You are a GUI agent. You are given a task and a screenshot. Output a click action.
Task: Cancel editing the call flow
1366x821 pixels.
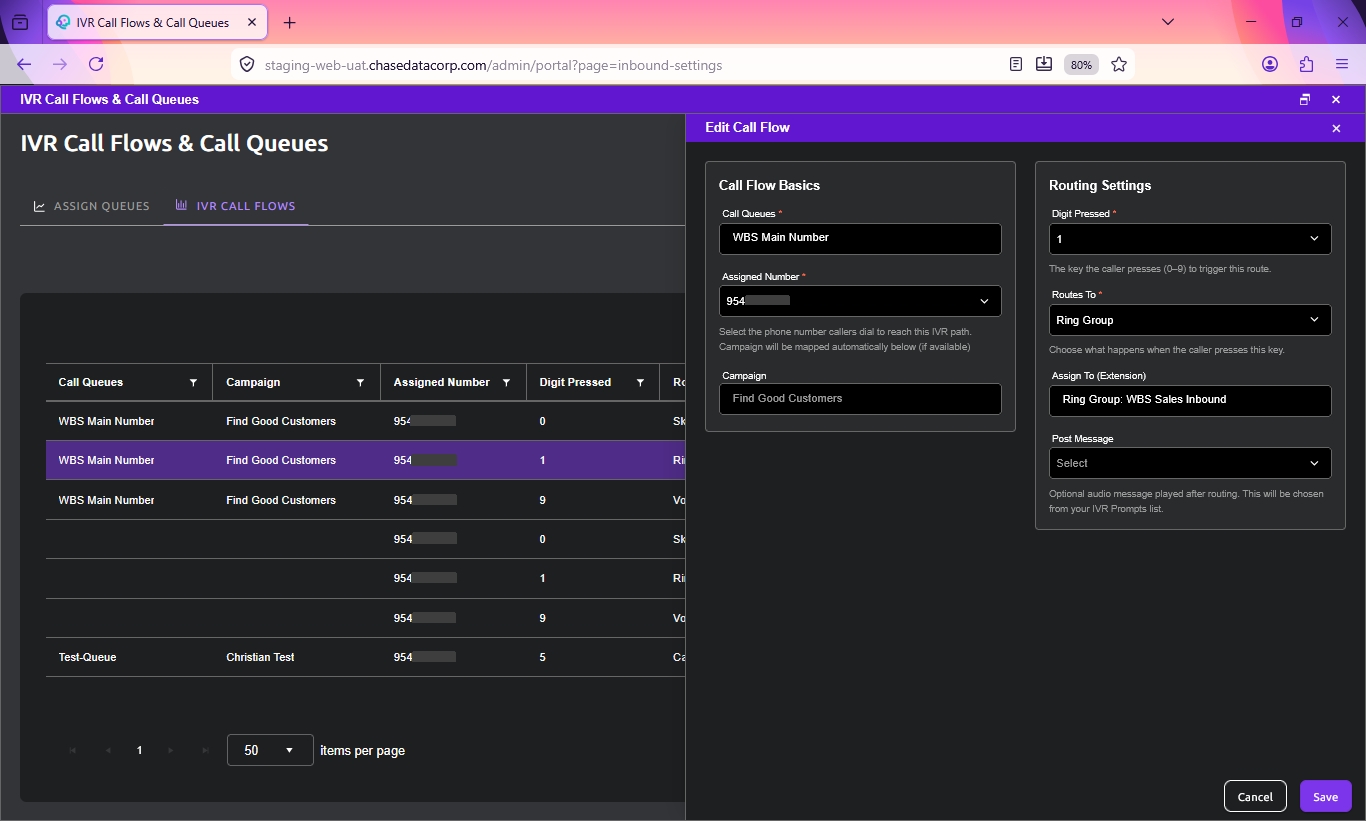1255,796
